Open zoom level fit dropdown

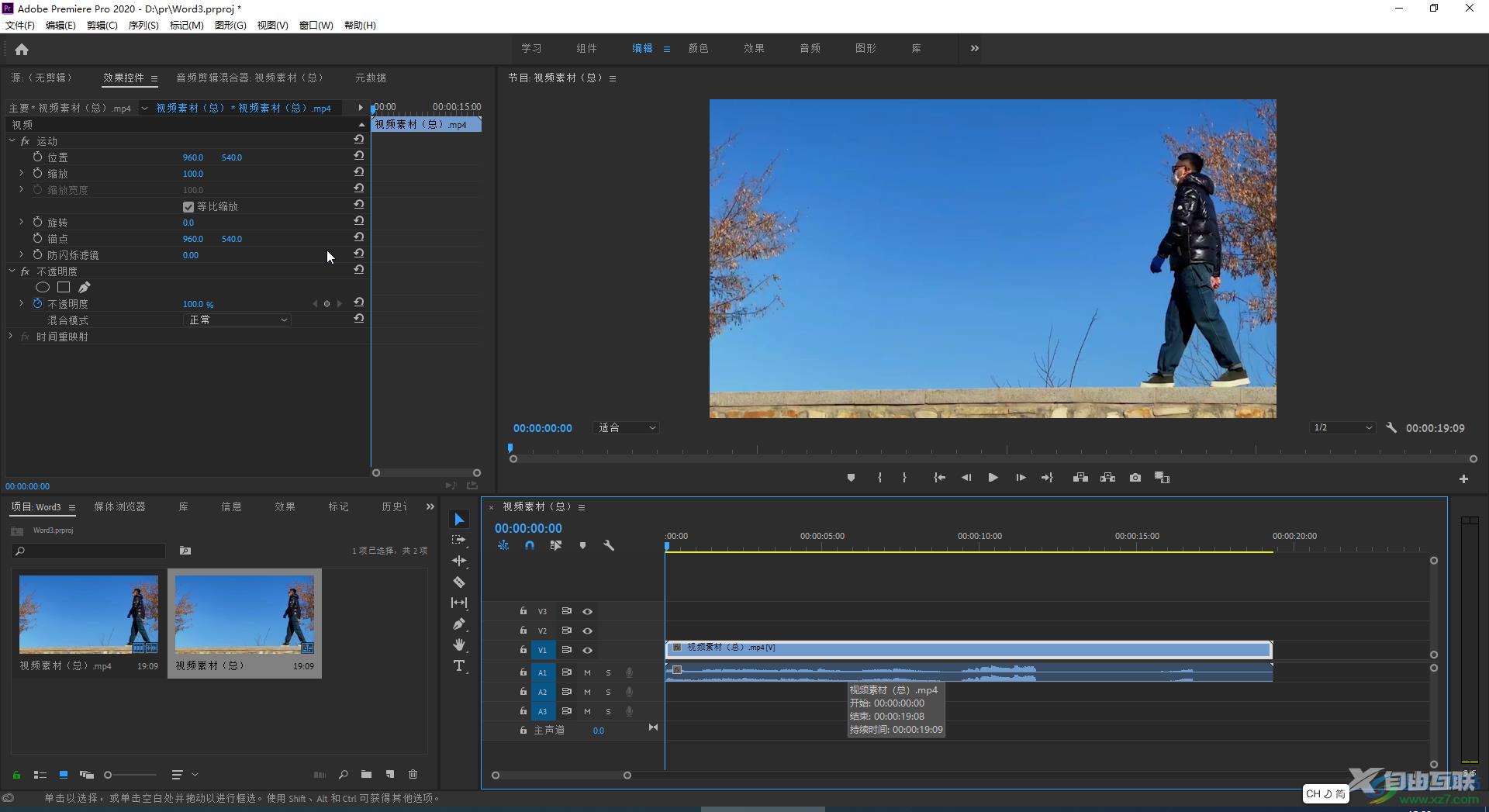(x=627, y=427)
